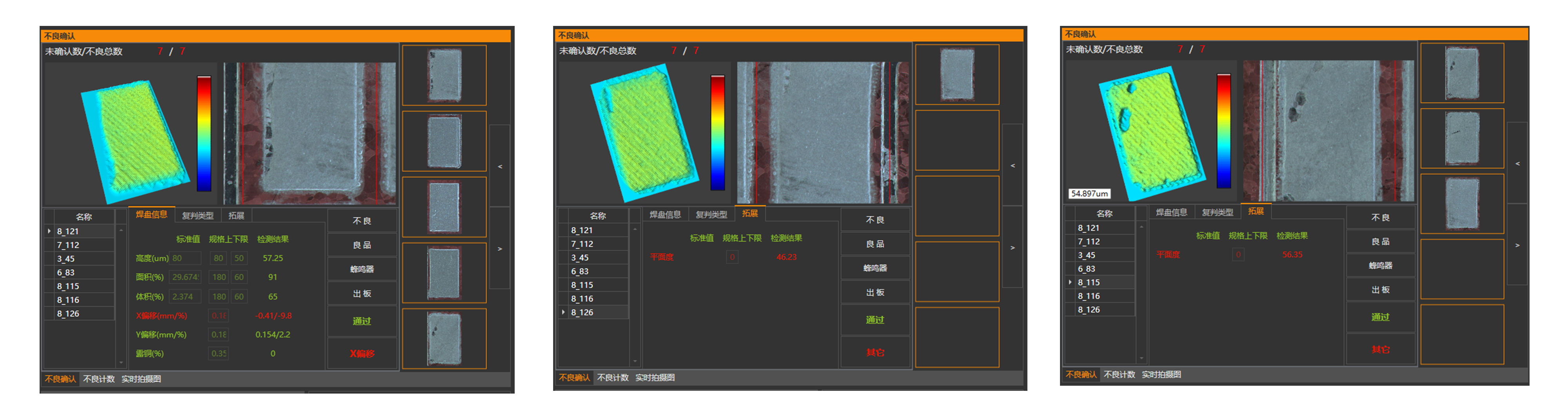This screenshot has width=1568, height=414.
Task: Click 平面度 limit field in middle window
Action: click(x=732, y=257)
